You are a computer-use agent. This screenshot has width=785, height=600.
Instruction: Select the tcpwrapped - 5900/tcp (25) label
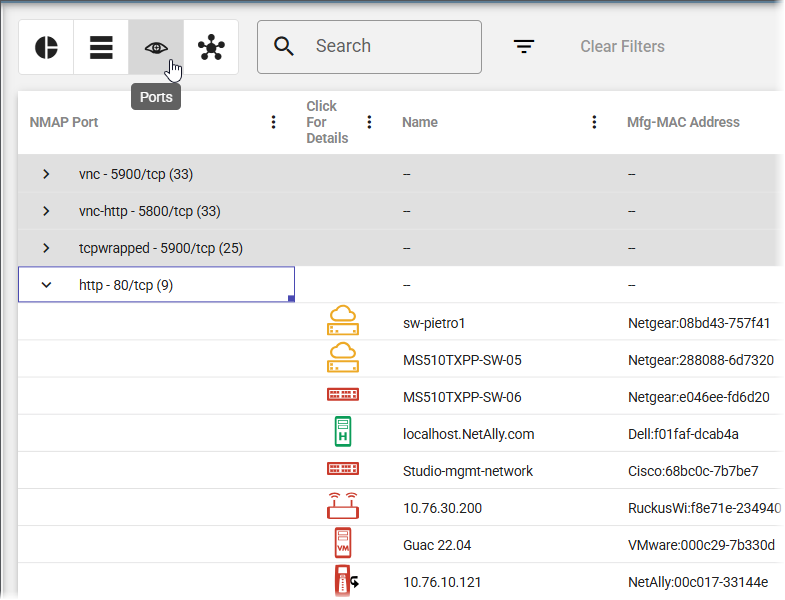point(161,248)
